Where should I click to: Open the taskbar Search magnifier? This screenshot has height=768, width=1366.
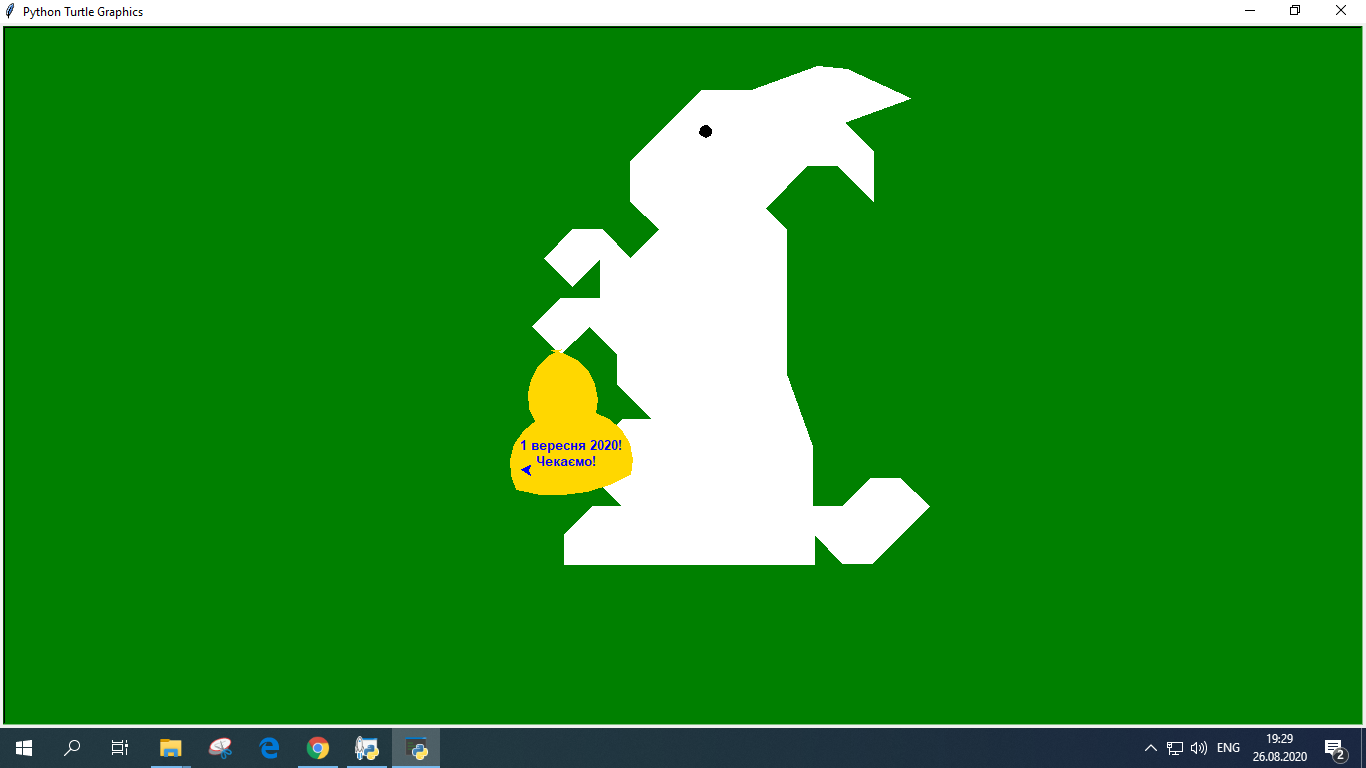[72, 747]
